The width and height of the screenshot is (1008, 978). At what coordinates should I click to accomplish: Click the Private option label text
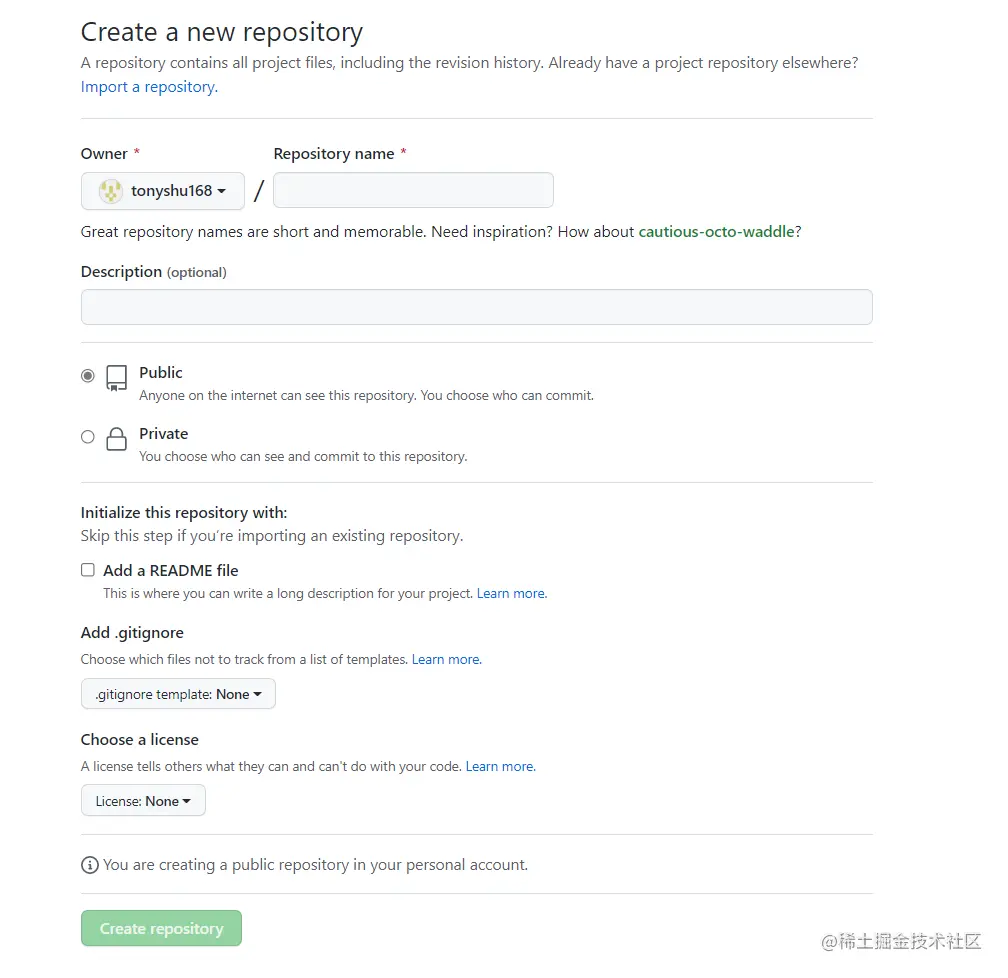click(x=164, y=434)
